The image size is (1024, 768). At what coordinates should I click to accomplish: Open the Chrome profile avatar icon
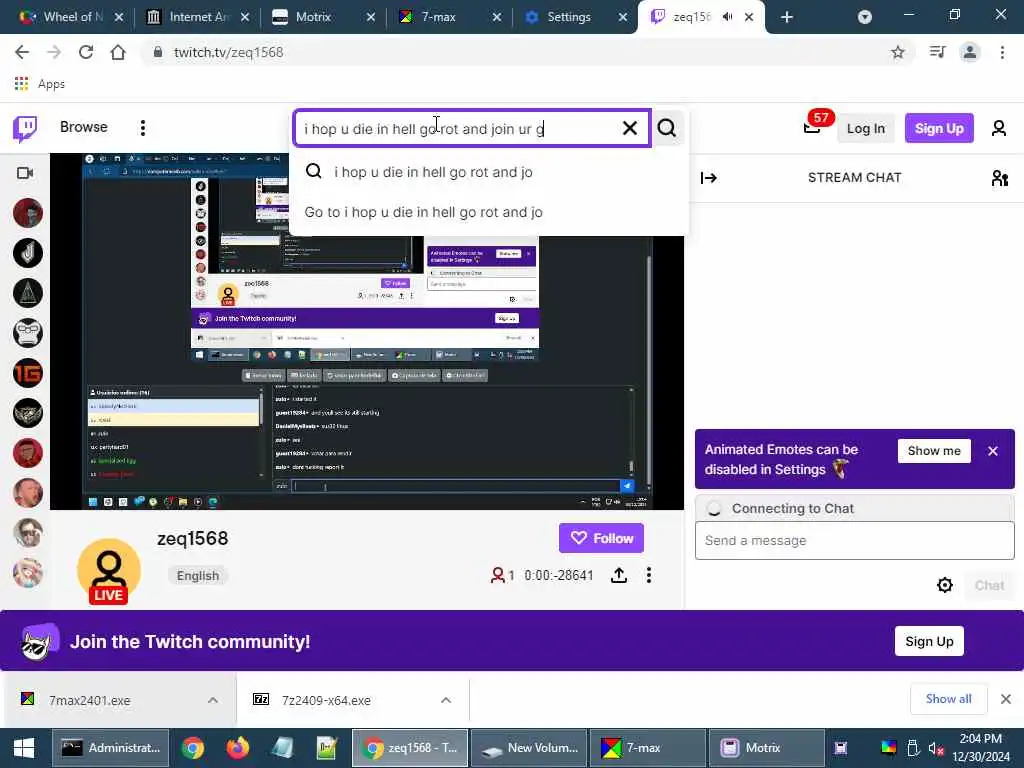(x=970, y=52)
